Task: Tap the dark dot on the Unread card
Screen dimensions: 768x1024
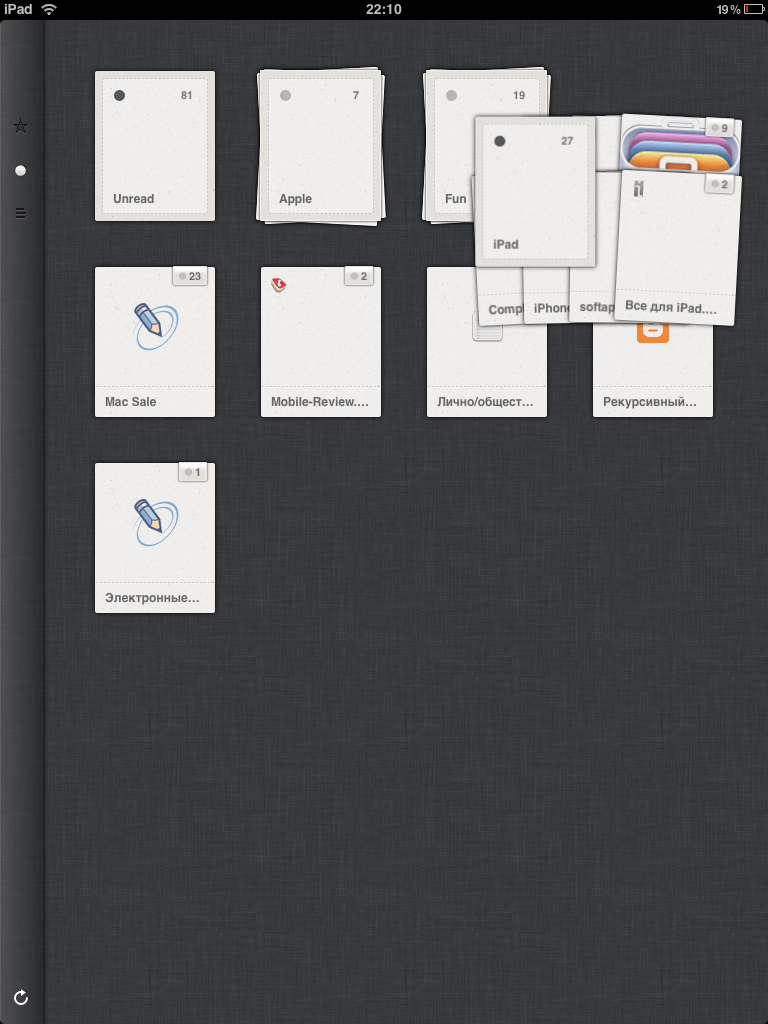Action: coord(120,95)
